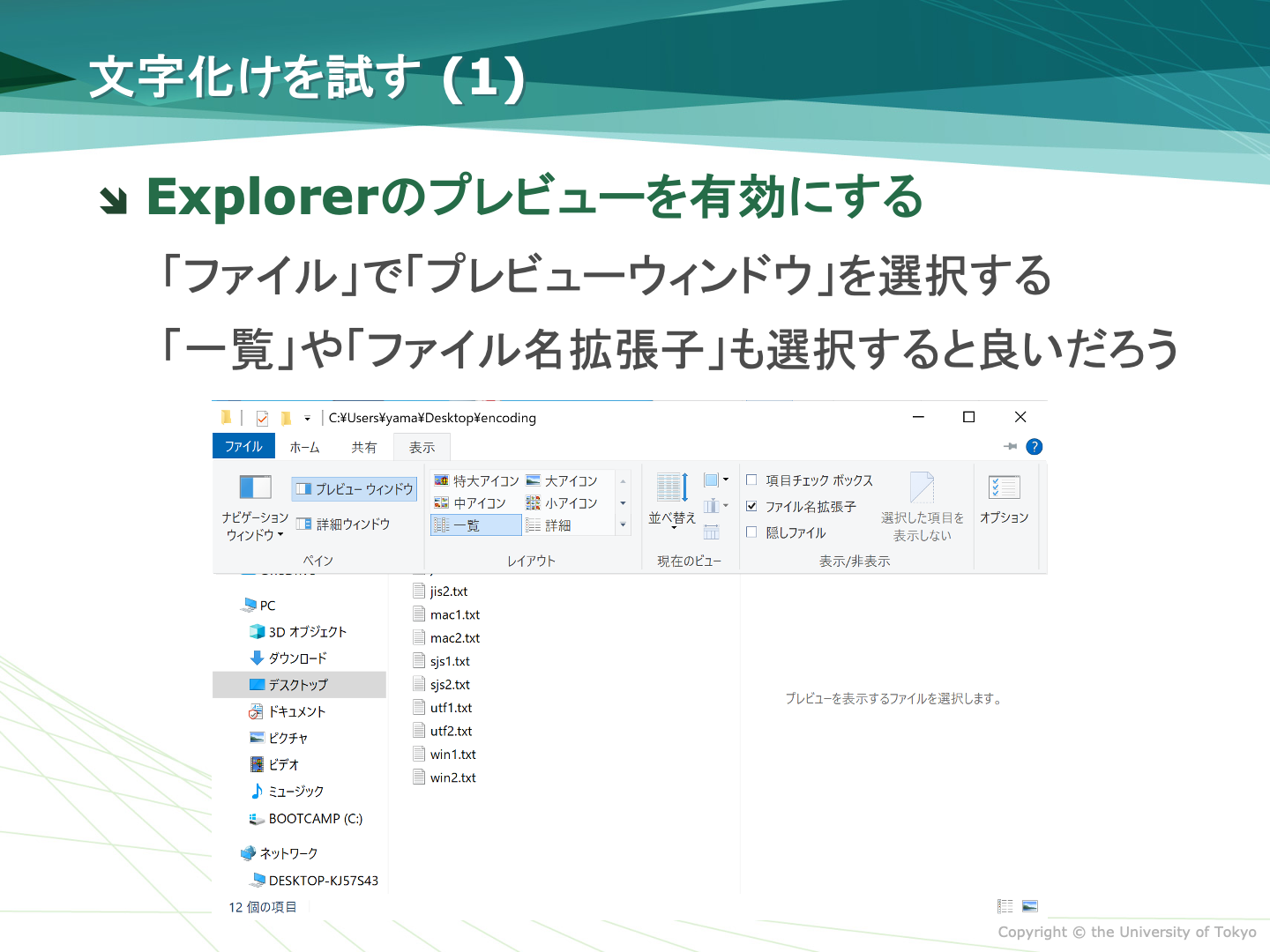Open BOOTCAMP (C:) drive
Screen dimensions: 1270x952
pyautogui.click(x=306, y=819)
